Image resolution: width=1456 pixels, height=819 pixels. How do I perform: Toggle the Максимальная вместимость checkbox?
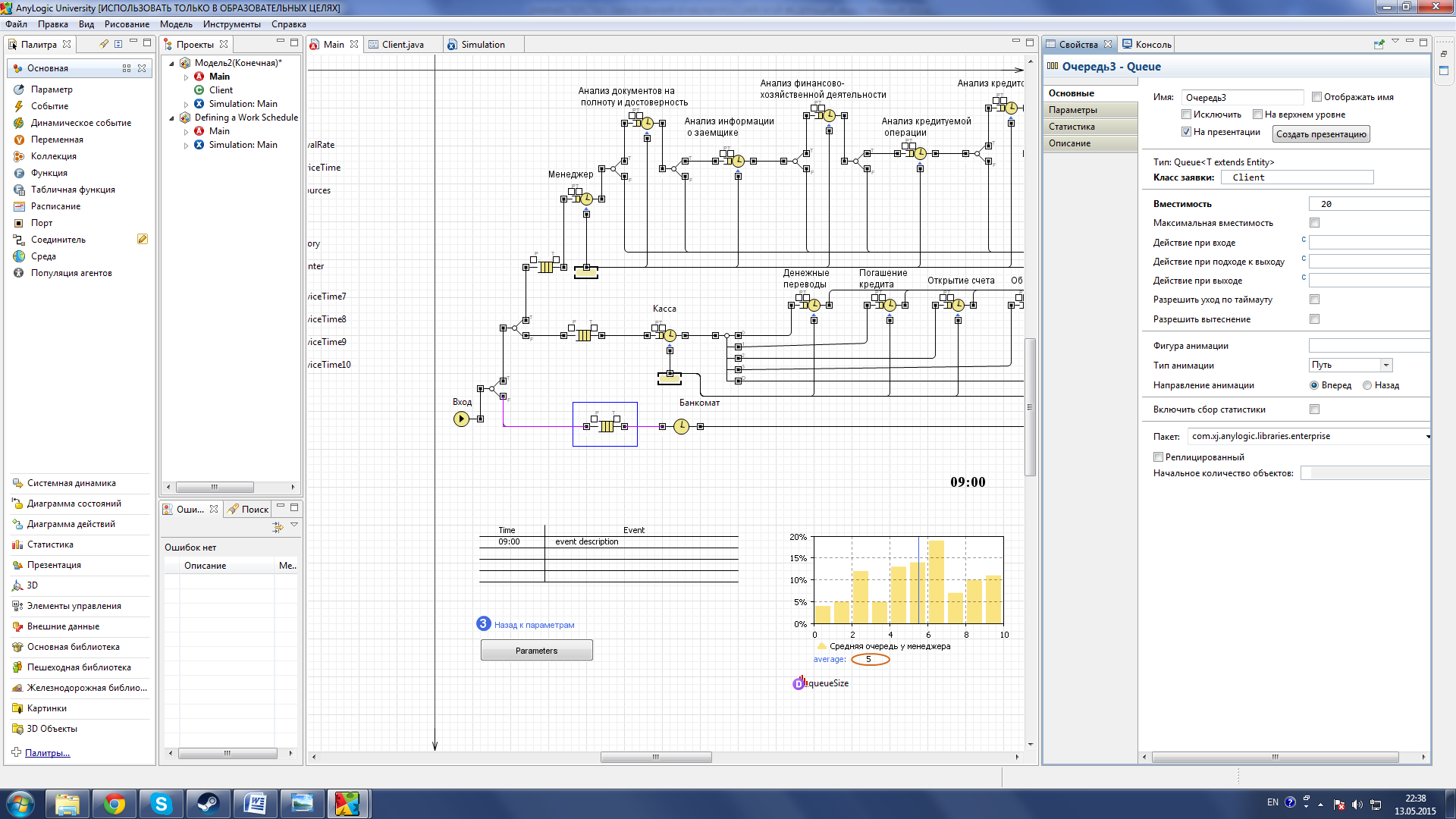(1314, 223)
